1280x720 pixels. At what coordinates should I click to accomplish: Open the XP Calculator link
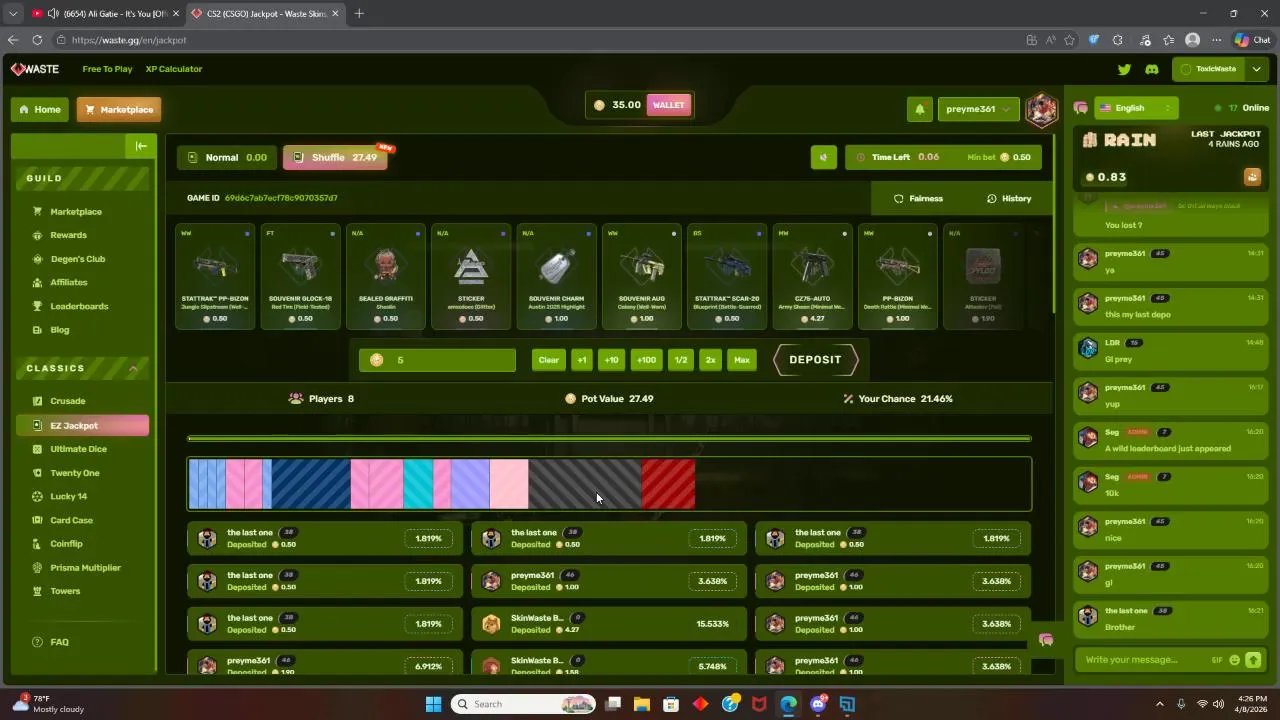point(174,69)
